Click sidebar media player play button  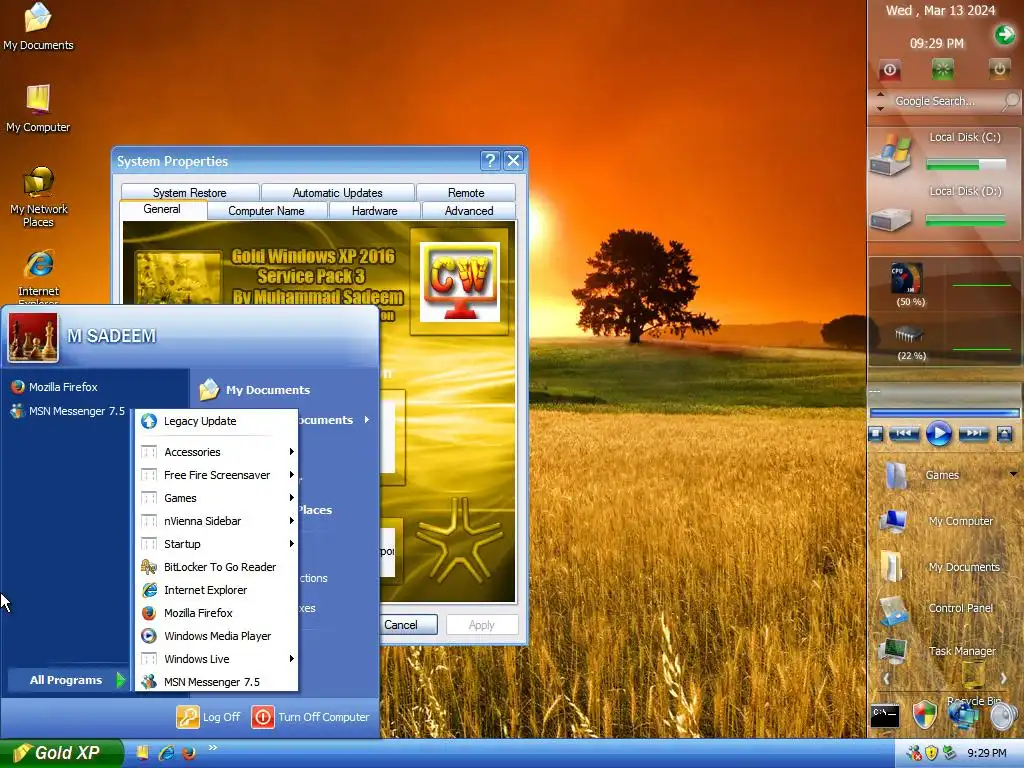pyautogui.click(x=938, y=434)
